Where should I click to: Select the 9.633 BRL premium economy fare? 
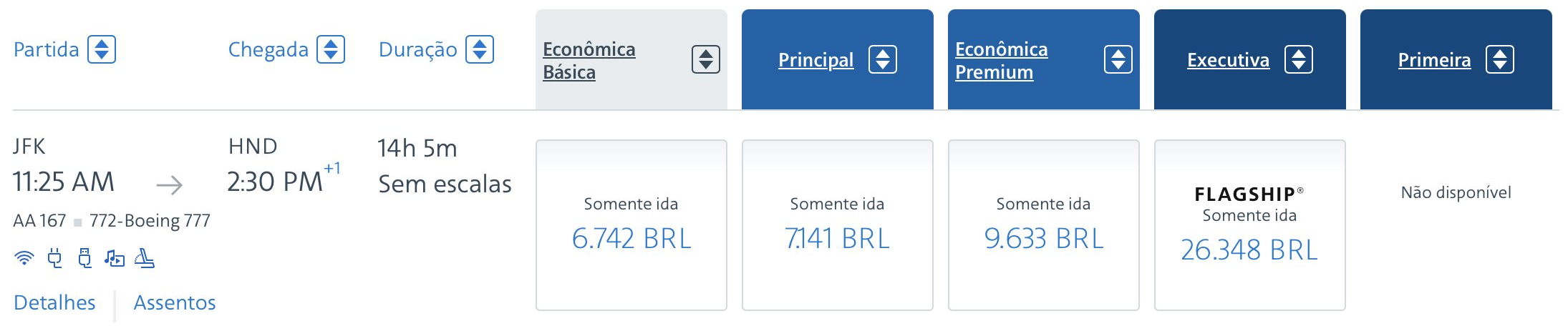click(1044, 225)
